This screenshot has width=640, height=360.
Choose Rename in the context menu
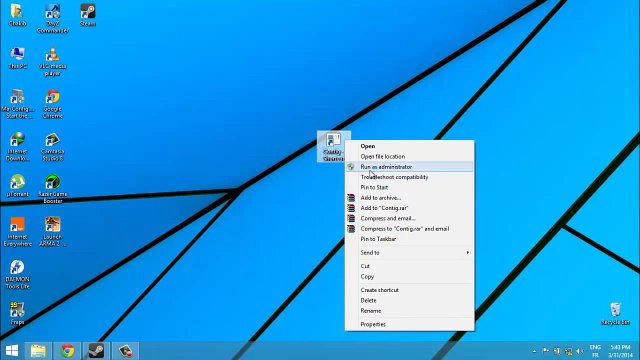409,311
